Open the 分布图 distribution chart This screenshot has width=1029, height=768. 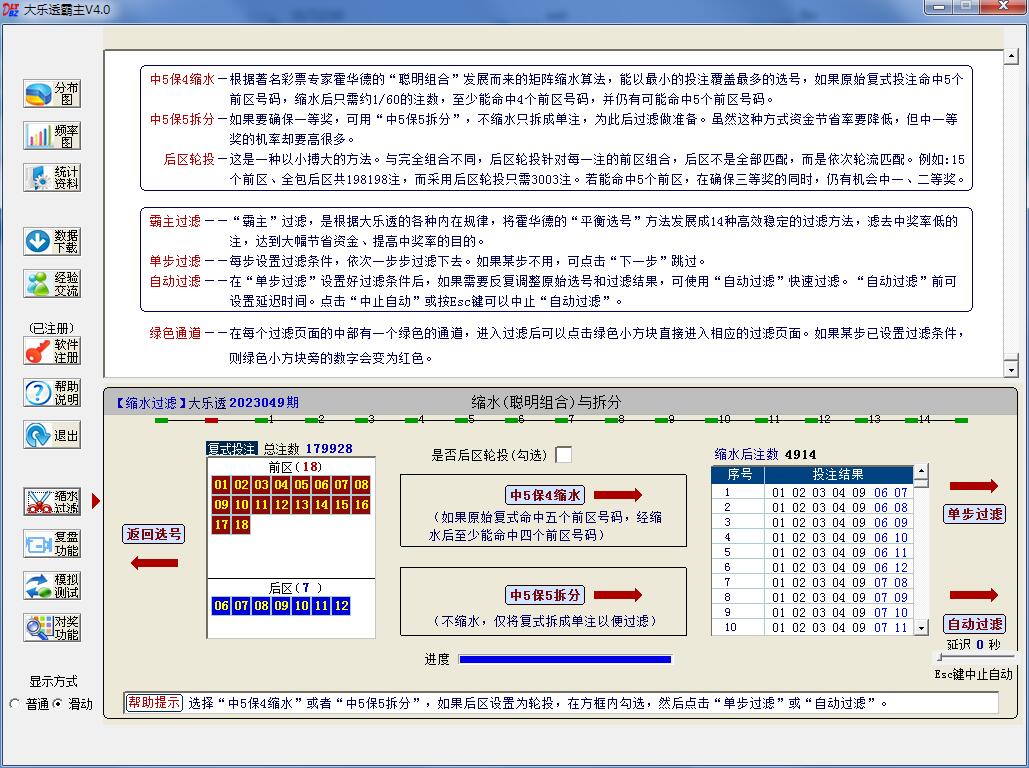(52, 94)
